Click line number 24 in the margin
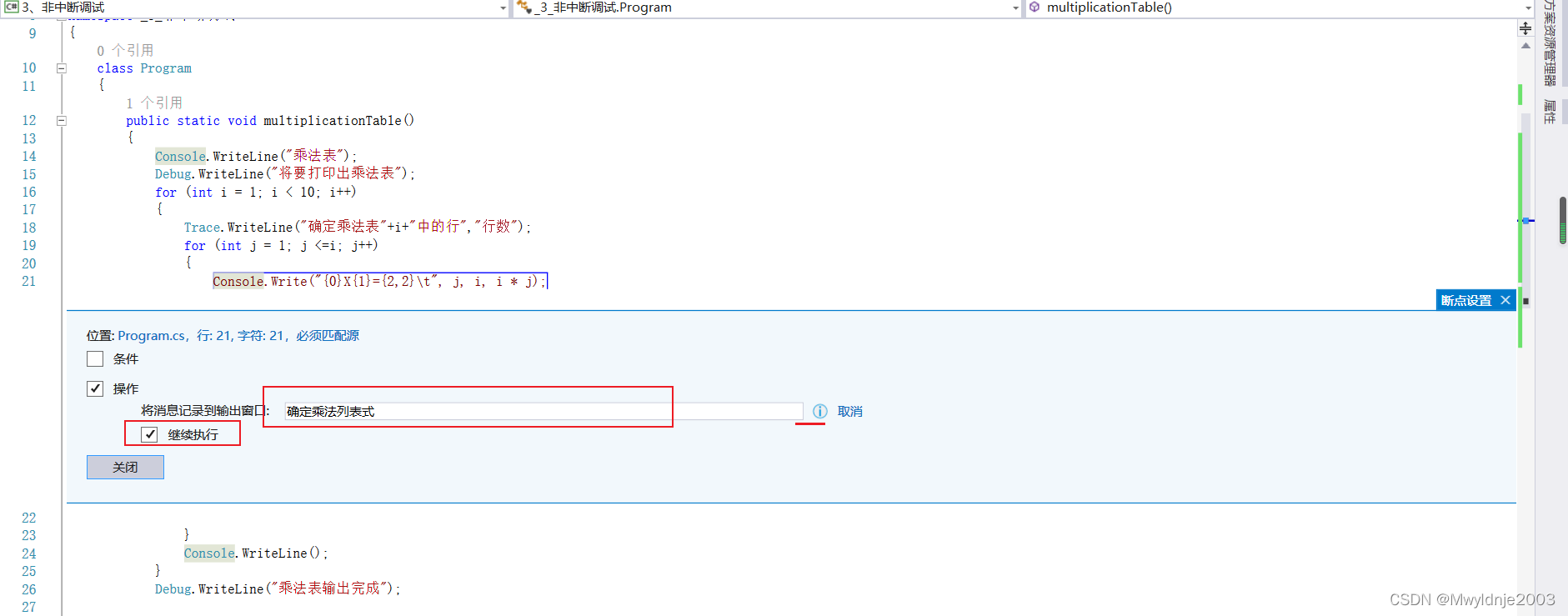 point(29,553)
